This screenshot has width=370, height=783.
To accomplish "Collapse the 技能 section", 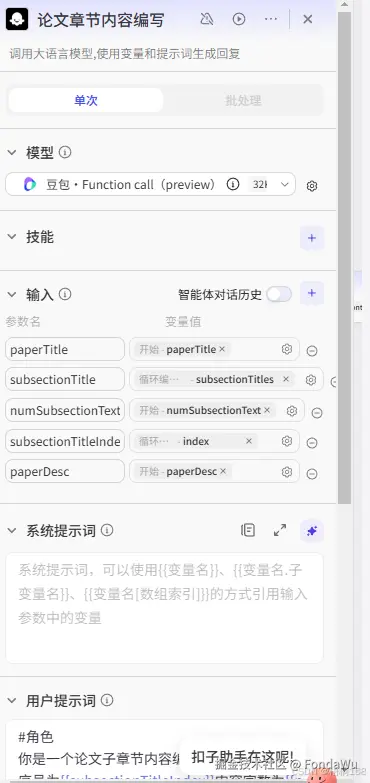I will (12, 237).
